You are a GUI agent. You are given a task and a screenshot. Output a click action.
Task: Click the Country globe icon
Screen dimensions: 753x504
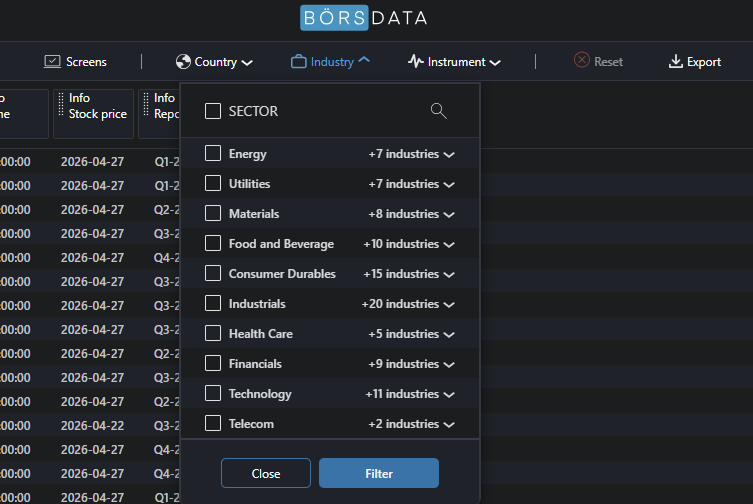pos(183,61)
